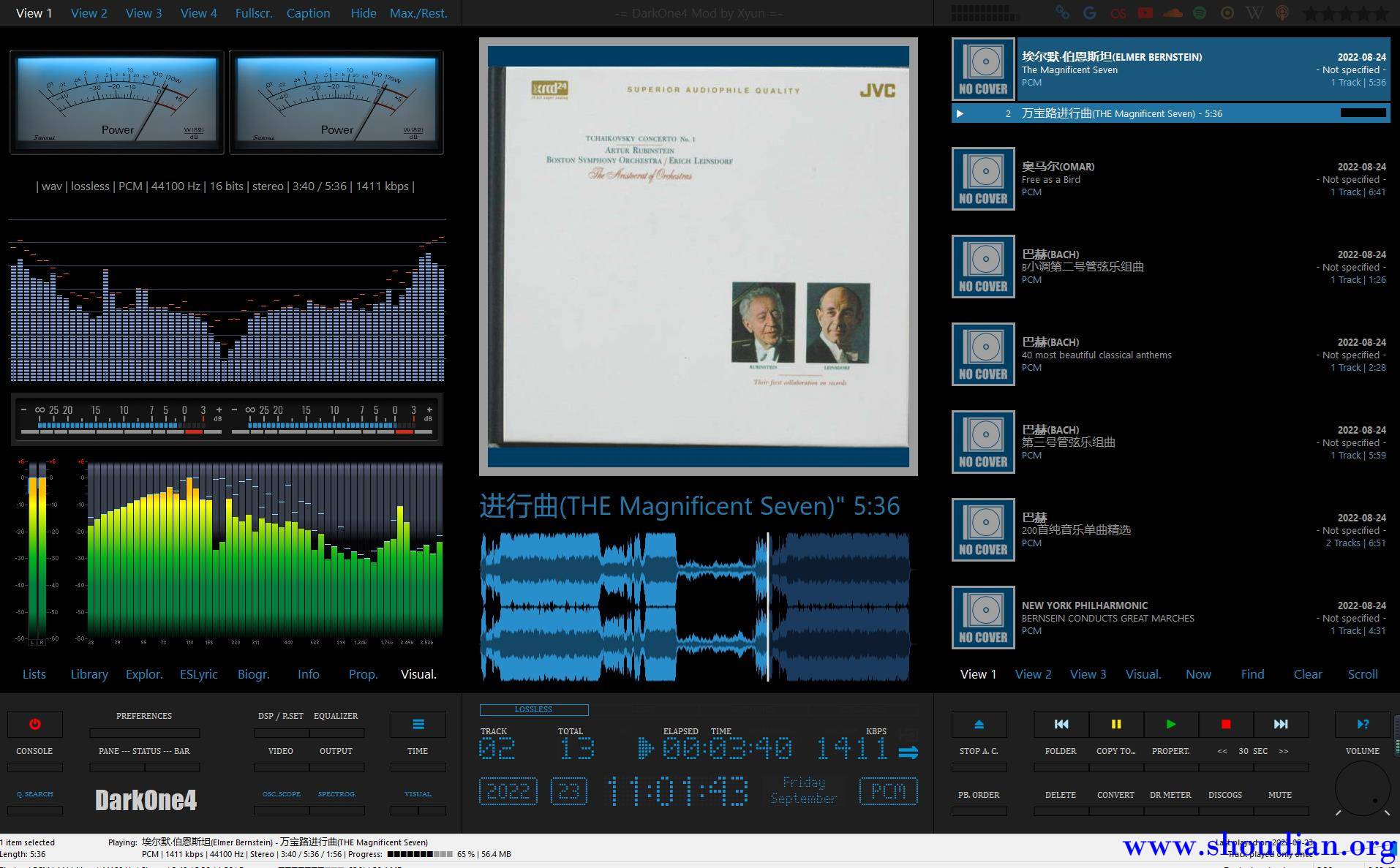Open the Library tab on left panel
The height and width of the screenshot is (868, 1400).
click(x=89, y=674)
